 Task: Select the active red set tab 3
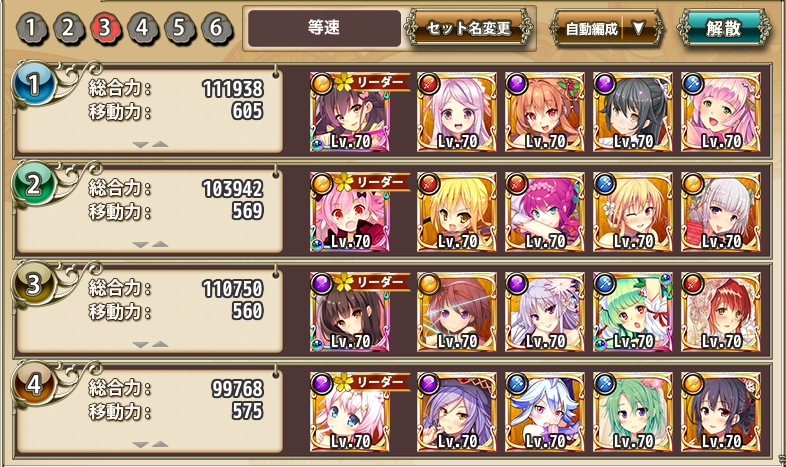105,28
